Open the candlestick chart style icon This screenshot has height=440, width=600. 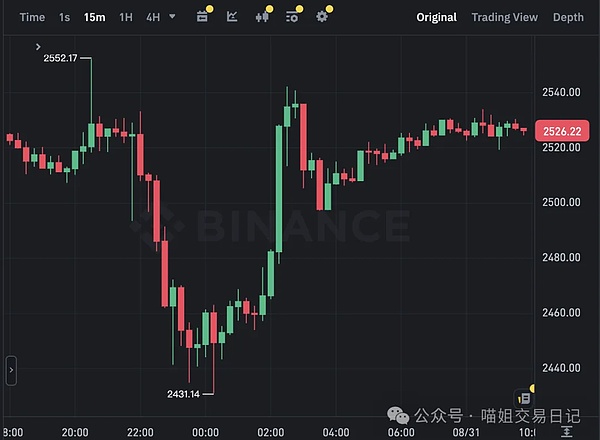tap(262, 17)
